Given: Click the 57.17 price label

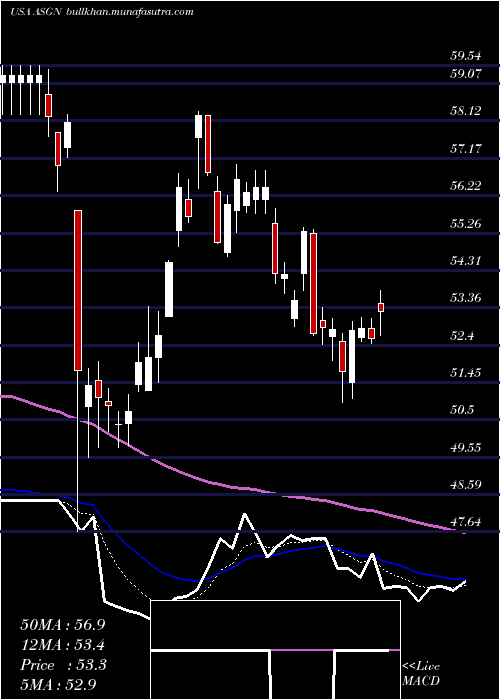Looking at the screenshot, I should pos(466,148).
